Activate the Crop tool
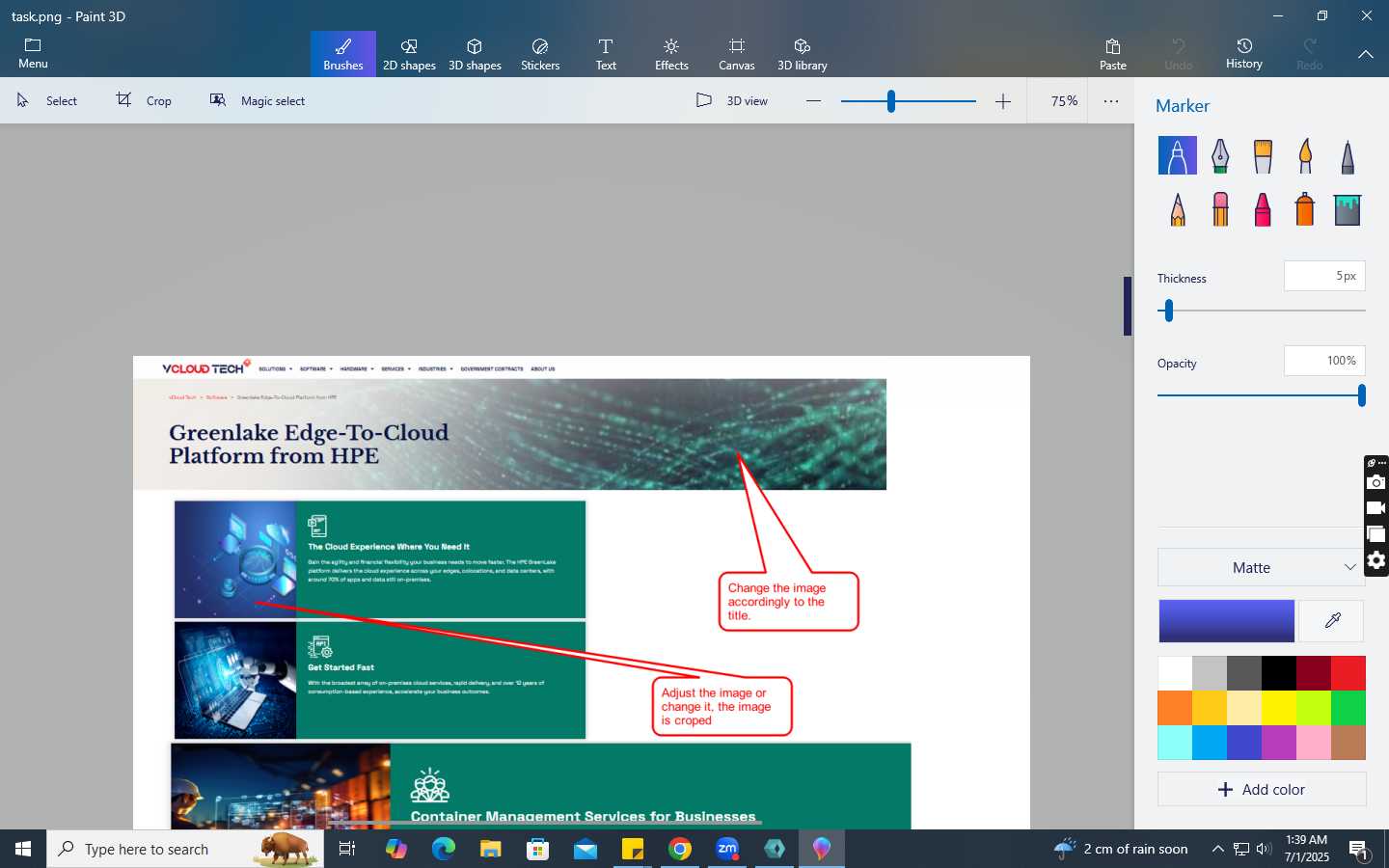Image resolution: width=1389 pixels, height=868 pixels. point(144,100)
